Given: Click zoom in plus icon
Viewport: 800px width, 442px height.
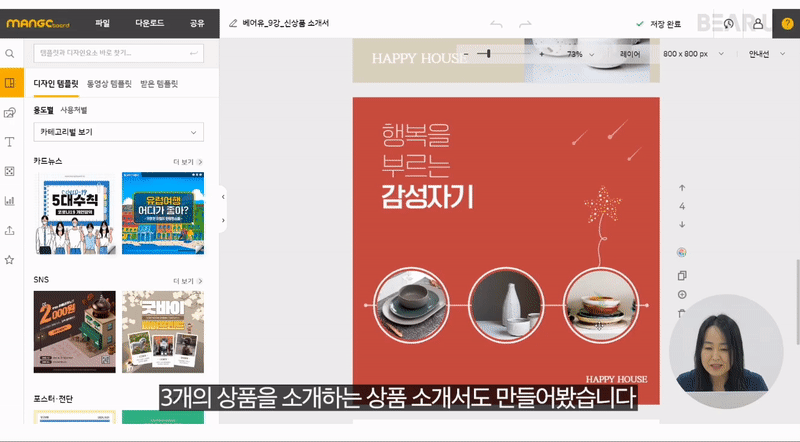Looking at the screenshot, I should [x=541, y=54].
